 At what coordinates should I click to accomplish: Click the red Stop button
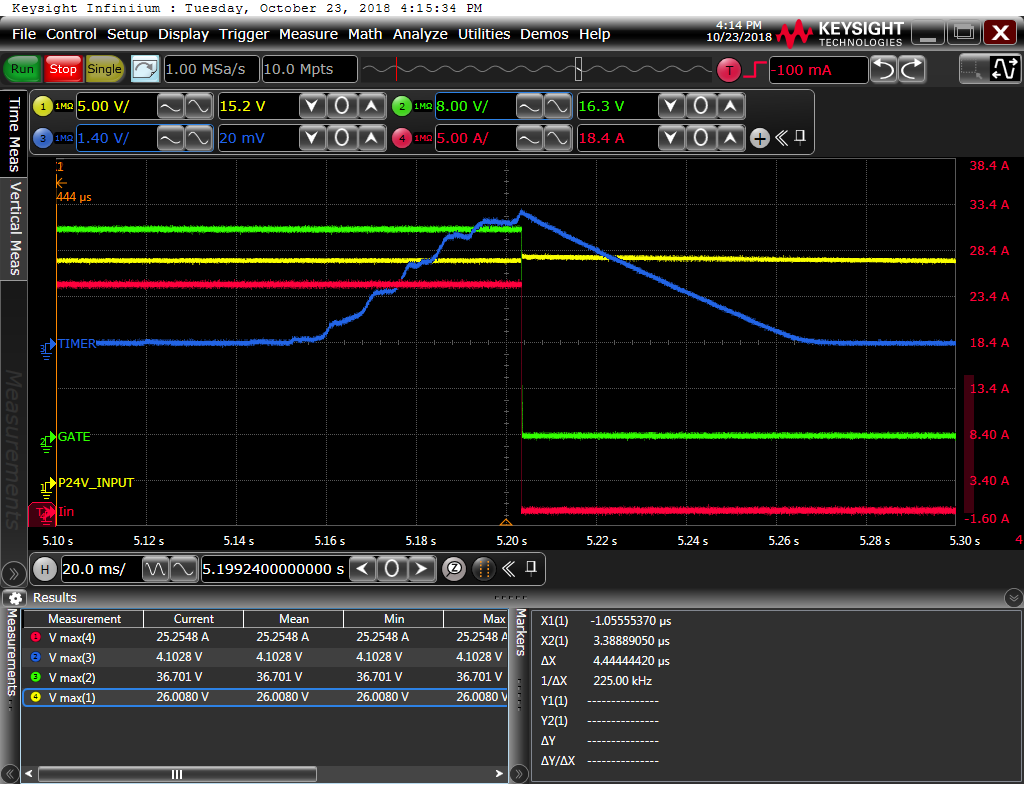click(x=63, y=69)
